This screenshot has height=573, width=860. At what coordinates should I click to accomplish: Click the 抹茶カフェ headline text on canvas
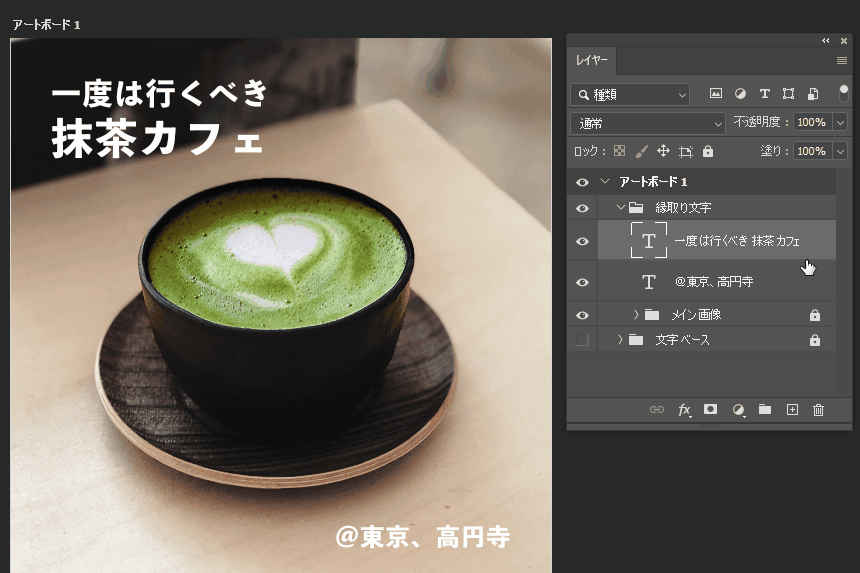[158, 139]
